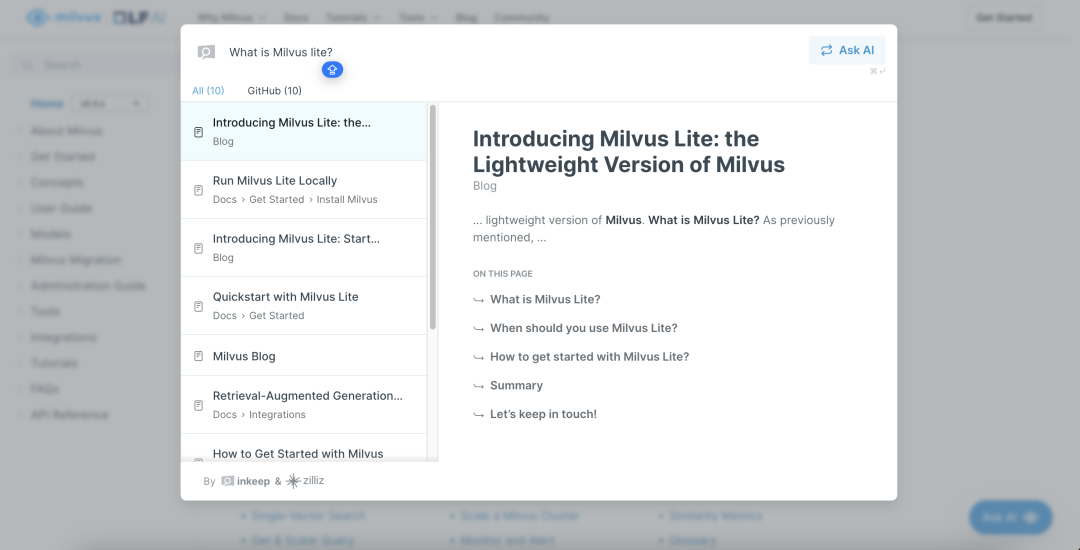
Task: Click document icon beside Milvus Blog result
Action: click(x=198, y=356)
